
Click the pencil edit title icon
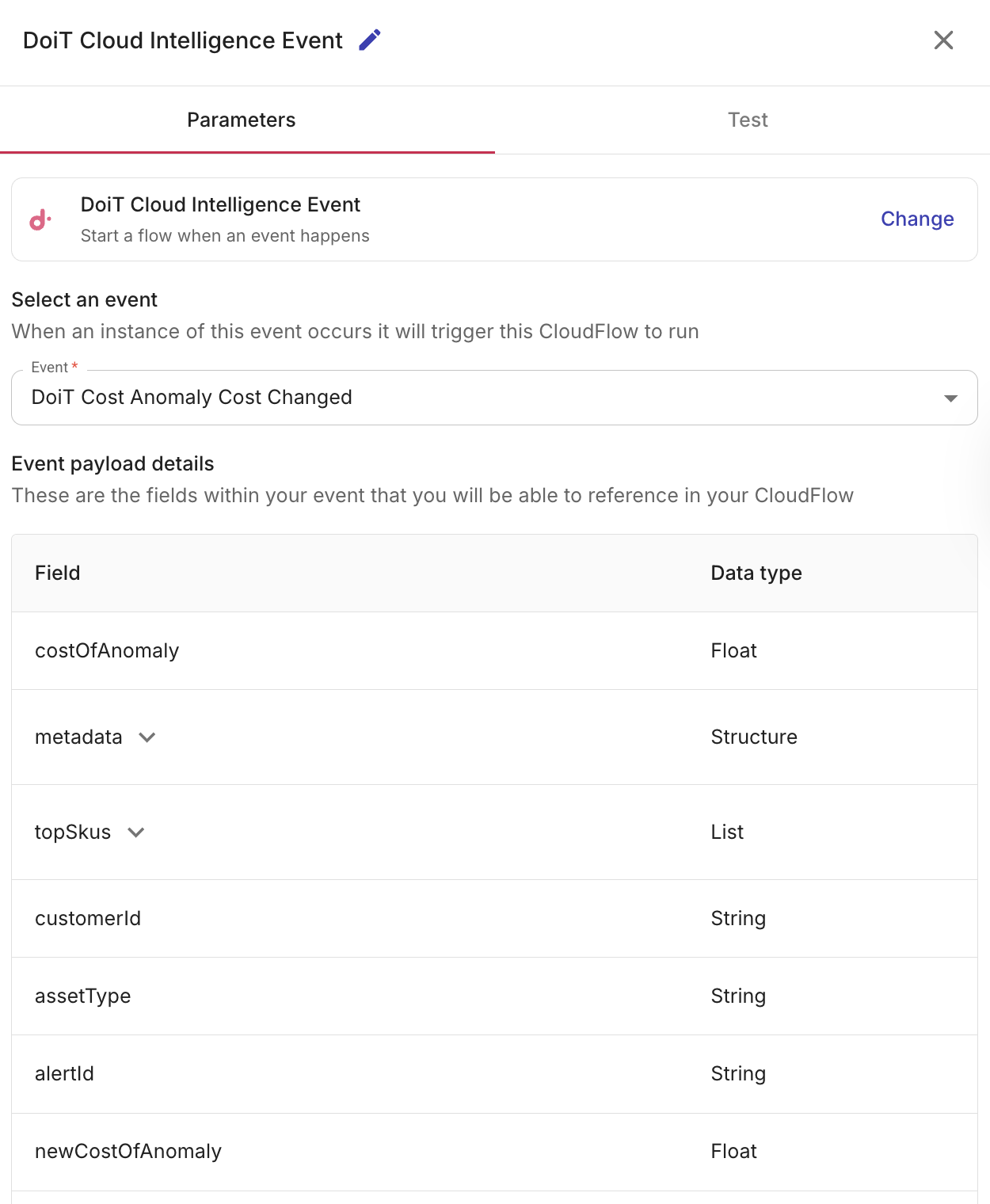pyautogui.click(x=370, y=40)
